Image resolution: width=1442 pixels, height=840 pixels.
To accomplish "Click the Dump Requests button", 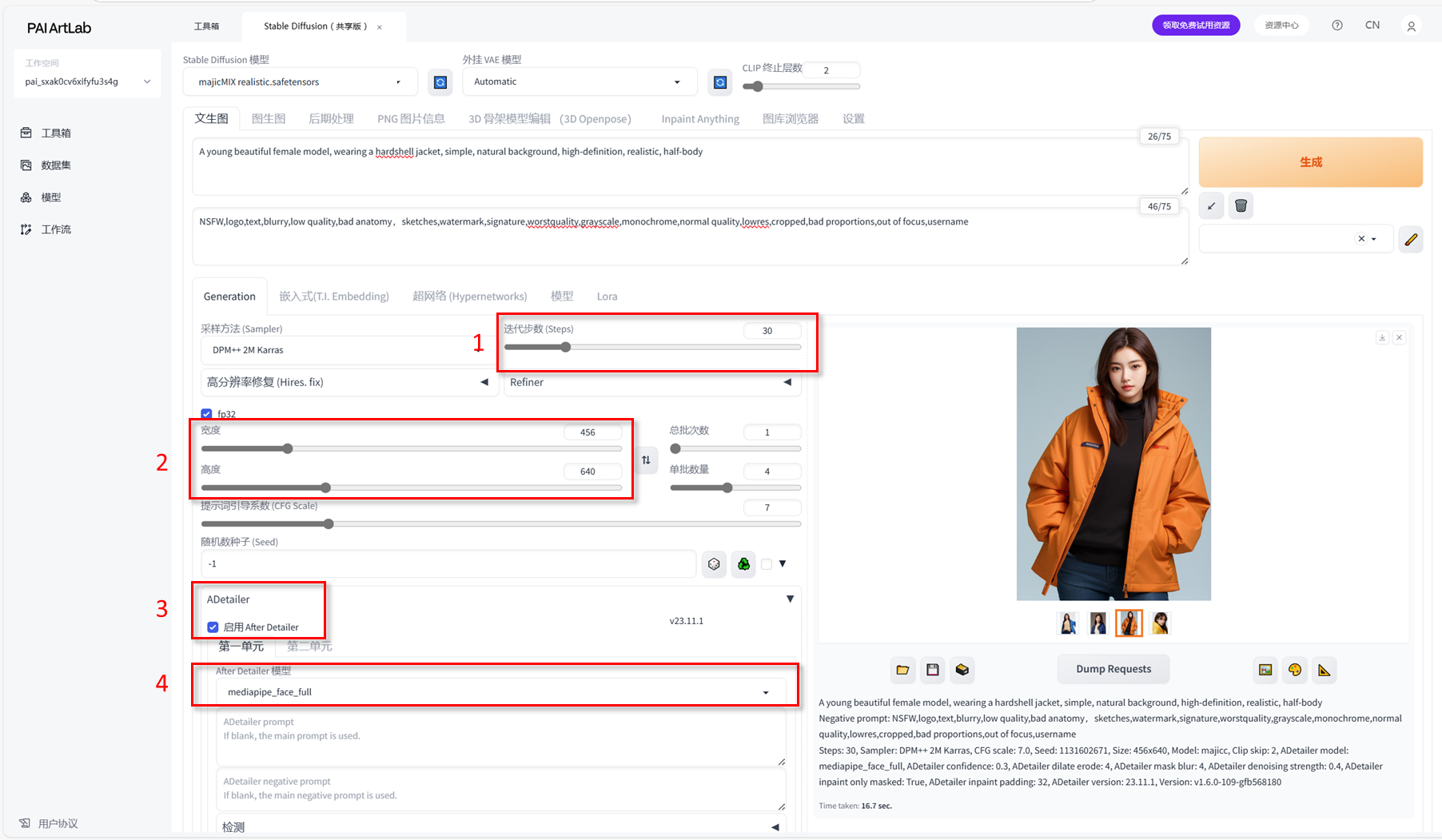I will [x=1113, y=669].
